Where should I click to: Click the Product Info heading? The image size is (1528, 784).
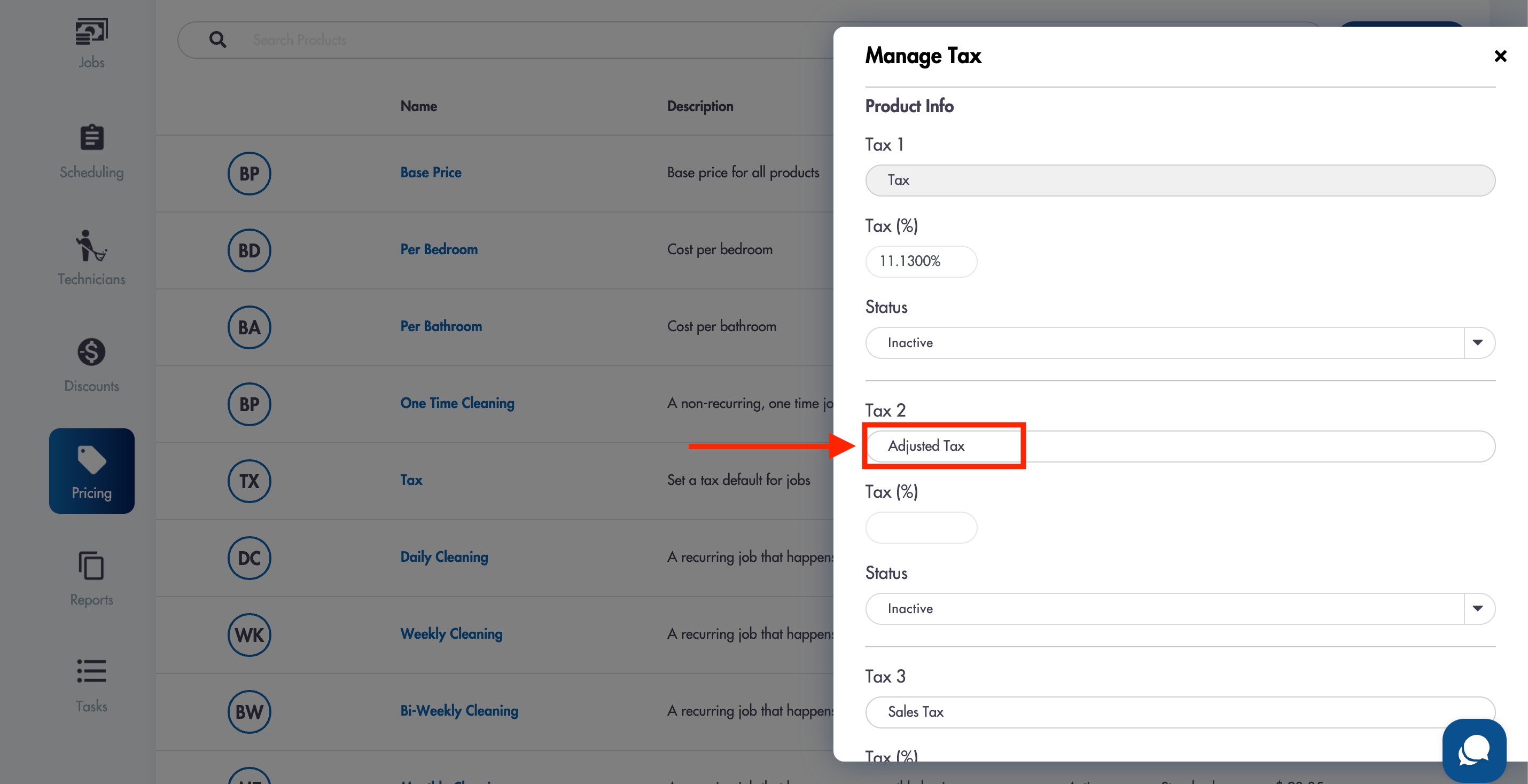(909, 106)
